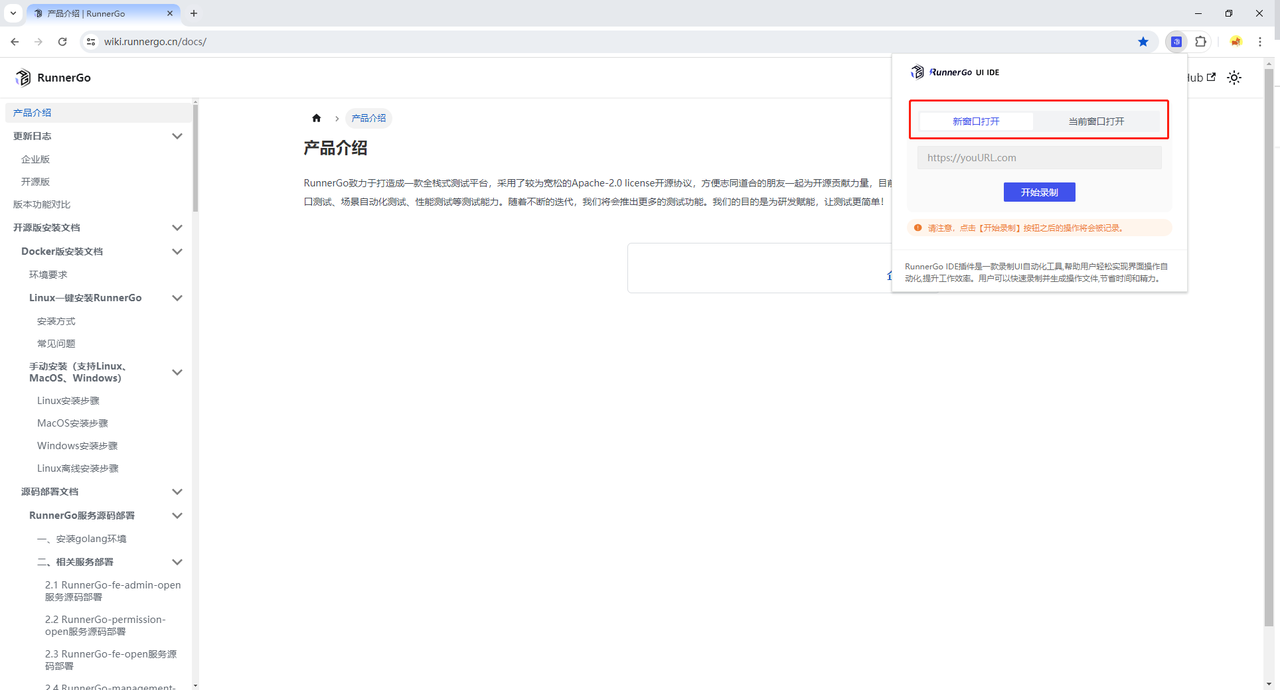This screenshot has width=1280, height=690.
Task: Click the browser address bar URL
Action: pyautogui.click(x=155, y=42)
